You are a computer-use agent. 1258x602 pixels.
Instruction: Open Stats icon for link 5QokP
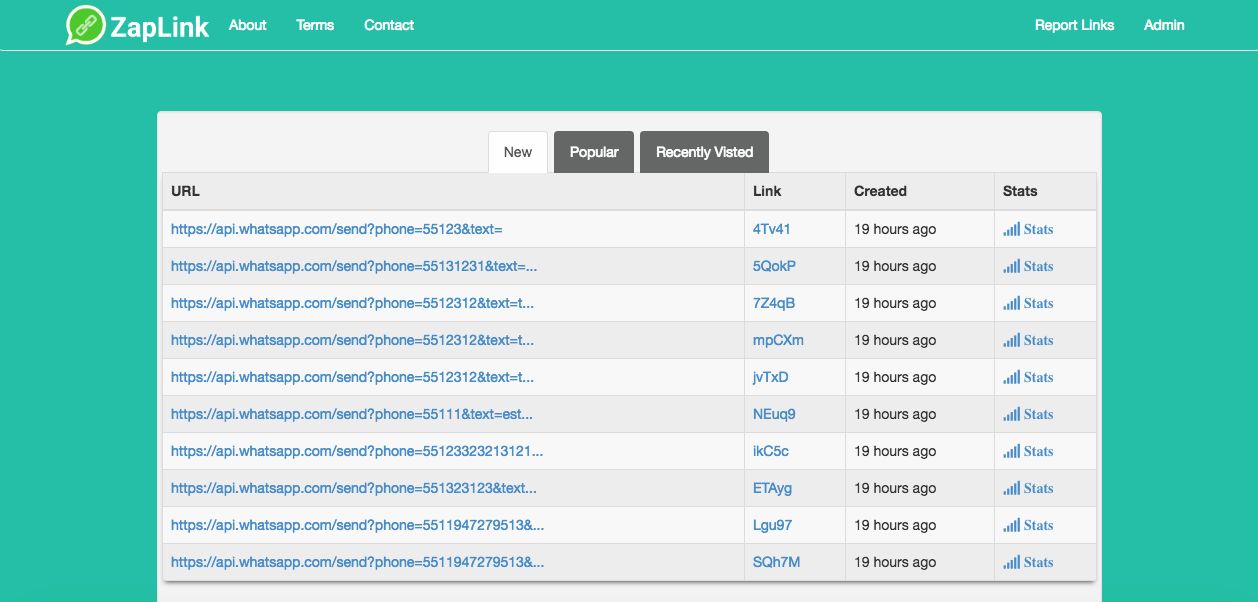(1012, 266)
